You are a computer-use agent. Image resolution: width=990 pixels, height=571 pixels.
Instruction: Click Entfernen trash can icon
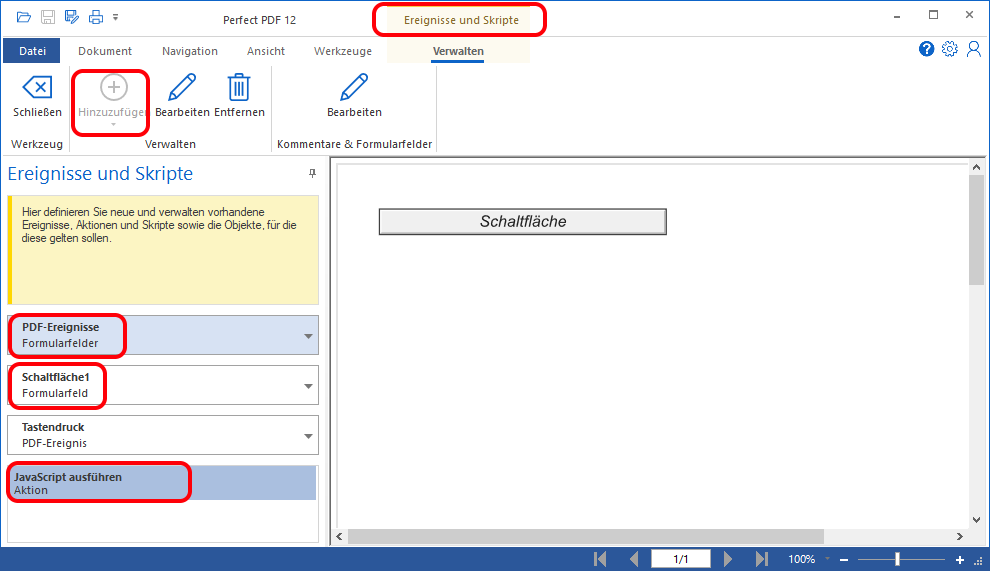click(239, 97)
